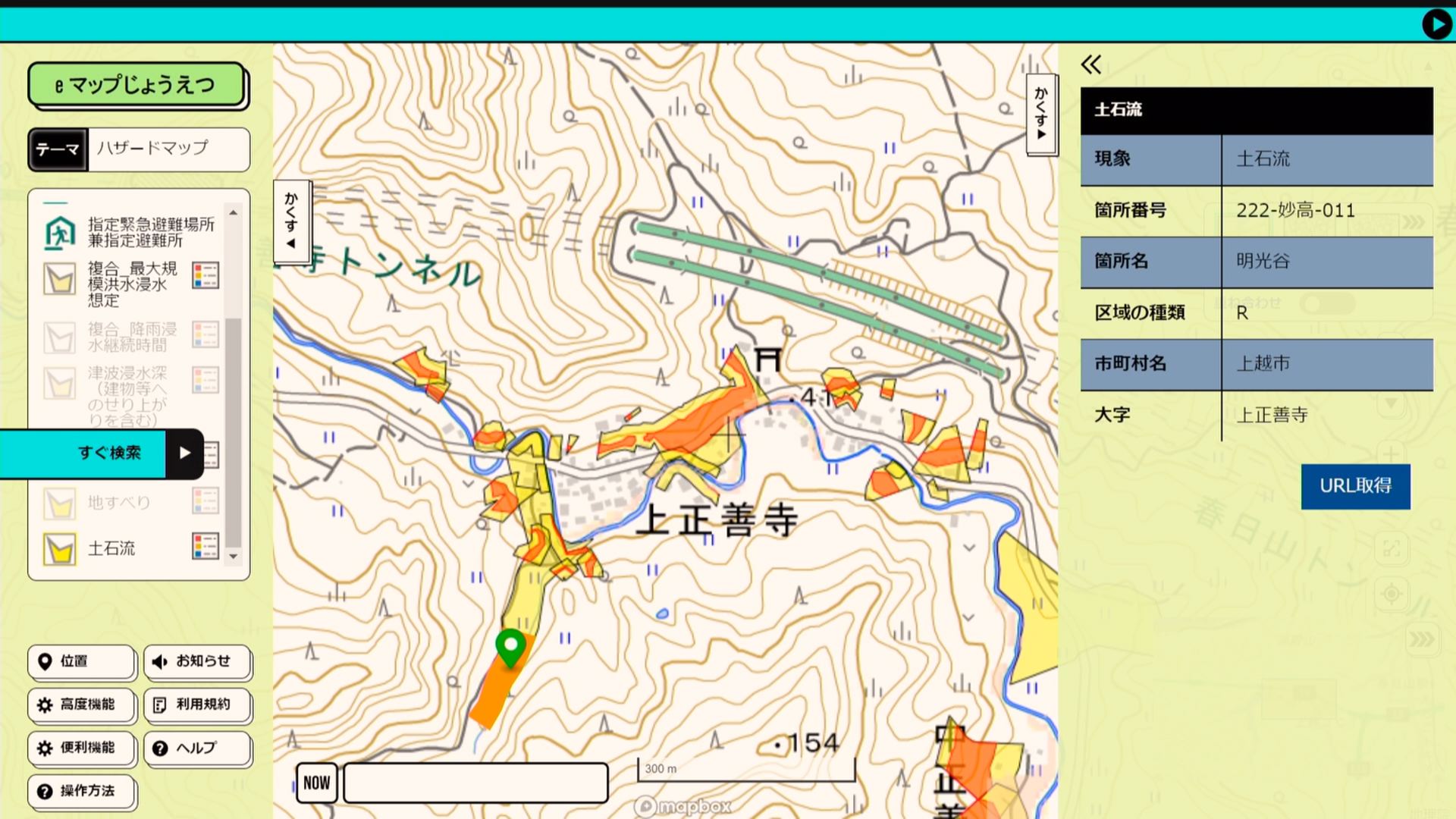
Task: Open legend for 地すべり layer
Action: (x=206, y=500)
